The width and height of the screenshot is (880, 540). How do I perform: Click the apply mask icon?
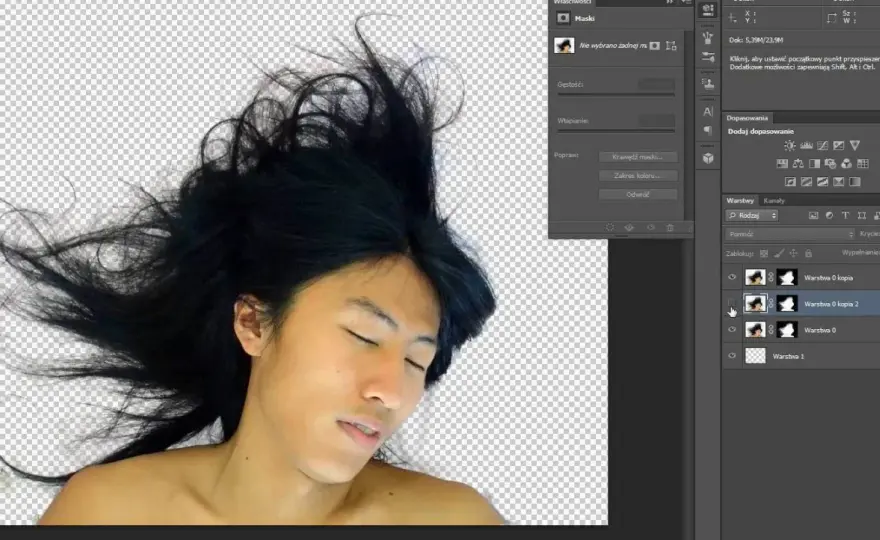pyautogui.click(x=629, y=228)
